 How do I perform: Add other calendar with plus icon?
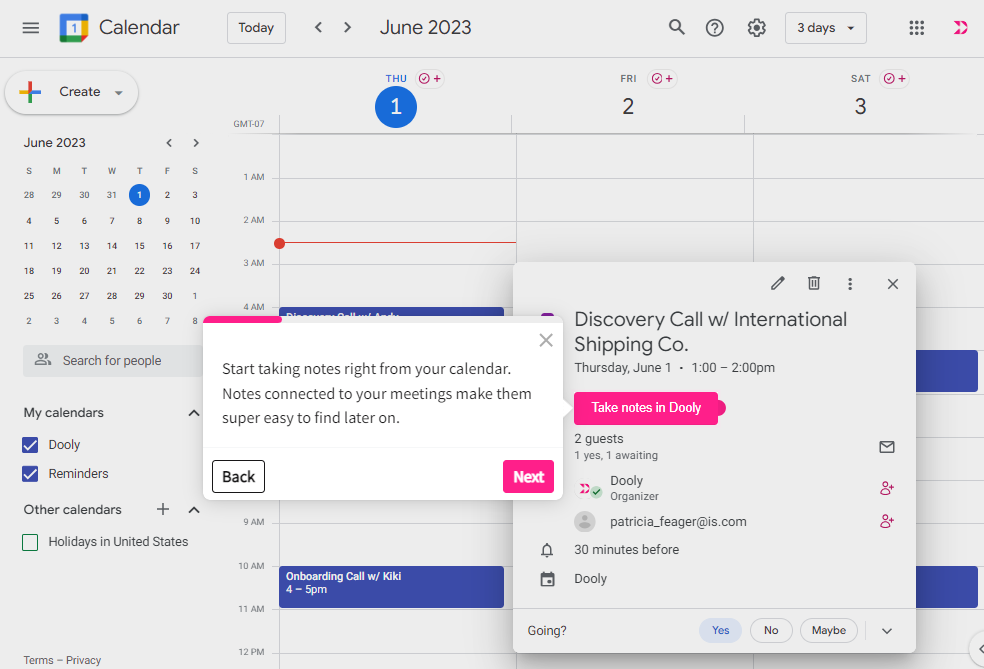[163, 509]
